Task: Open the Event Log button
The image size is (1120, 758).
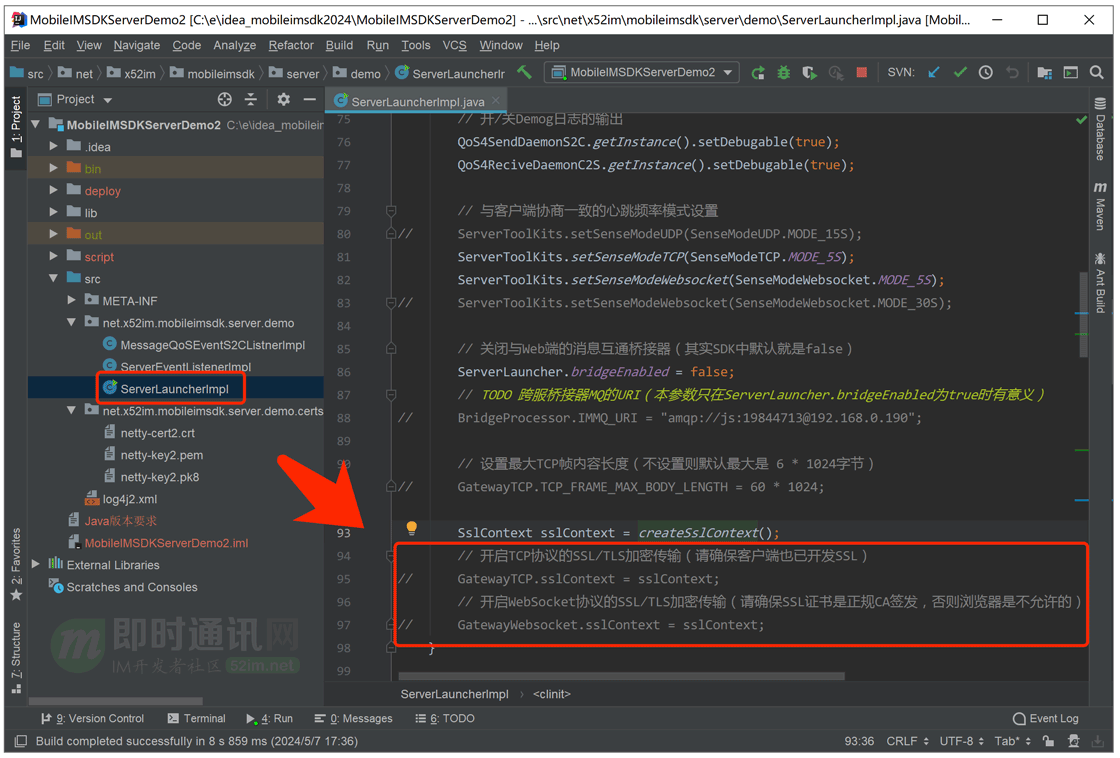Action: coord(1045,718)
